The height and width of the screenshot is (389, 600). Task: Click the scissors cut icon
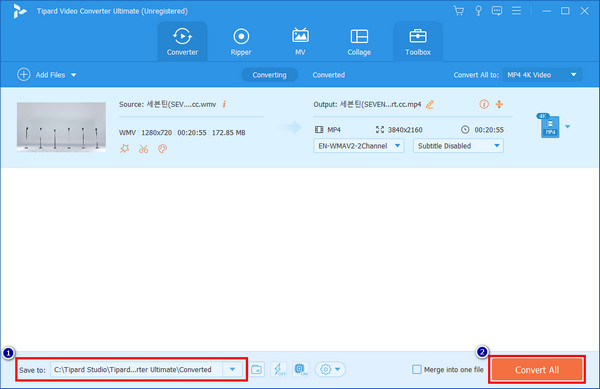(143, 149)
